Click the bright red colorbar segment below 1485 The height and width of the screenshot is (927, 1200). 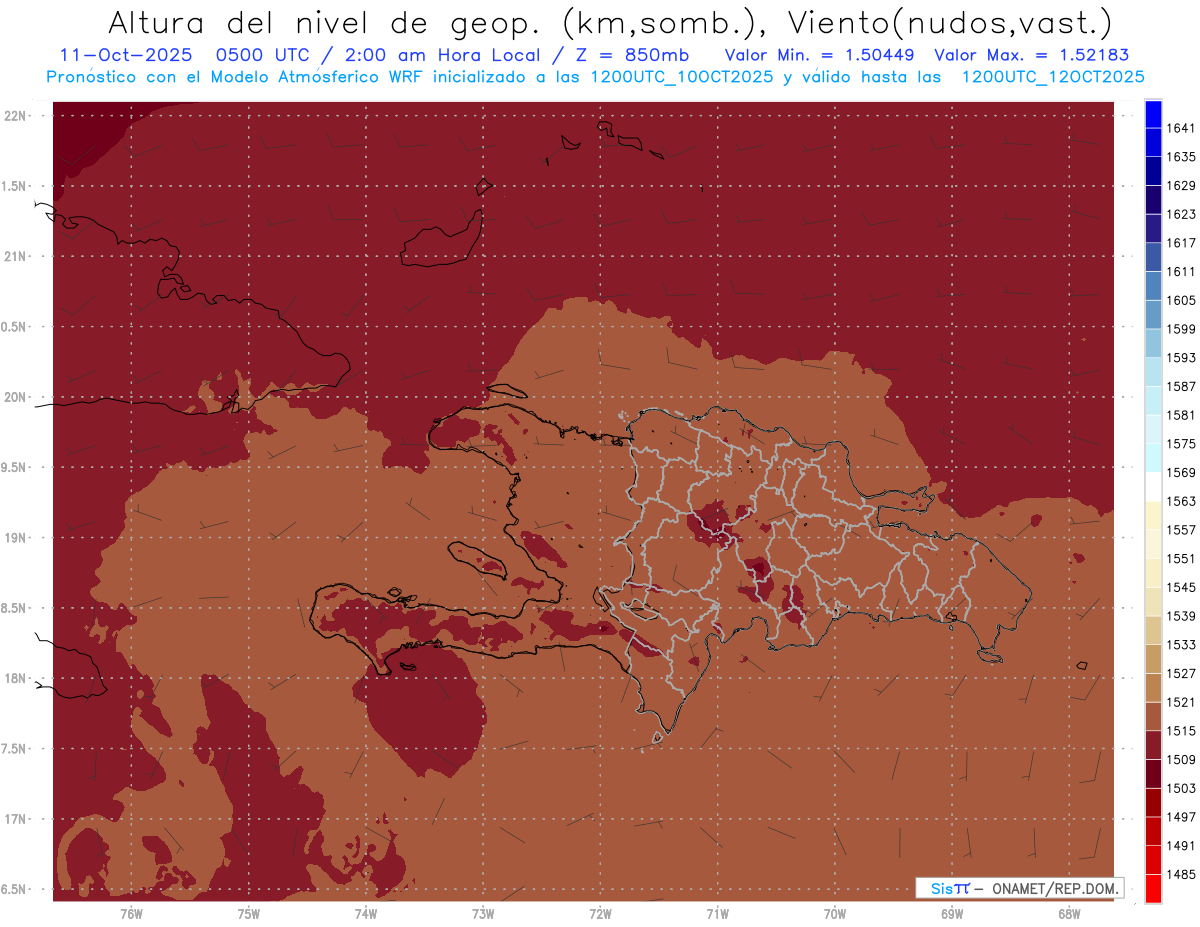[1153, 889]
